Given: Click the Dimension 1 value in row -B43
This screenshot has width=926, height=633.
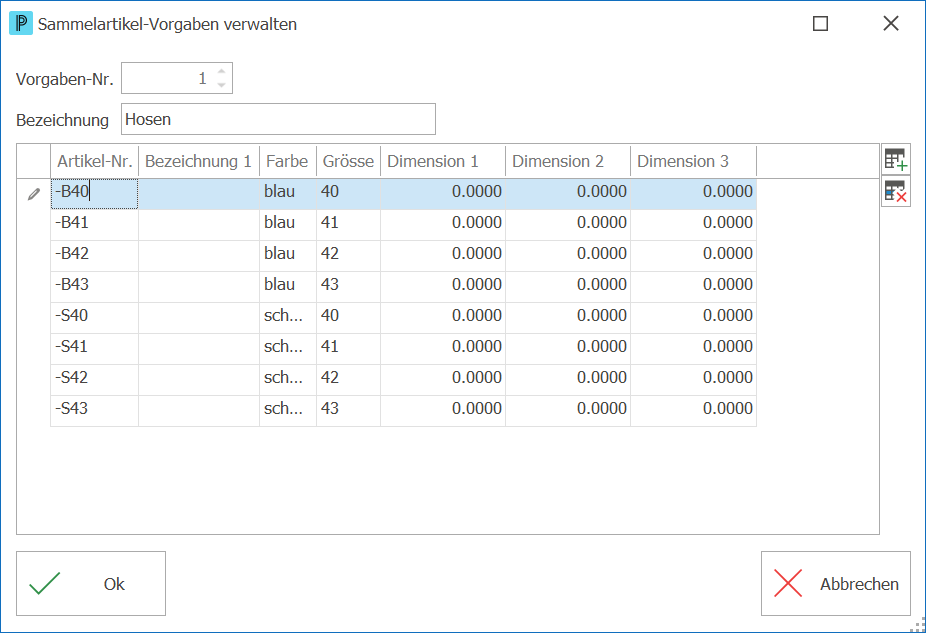Looking at the screenshot, I should coord(443,287).
